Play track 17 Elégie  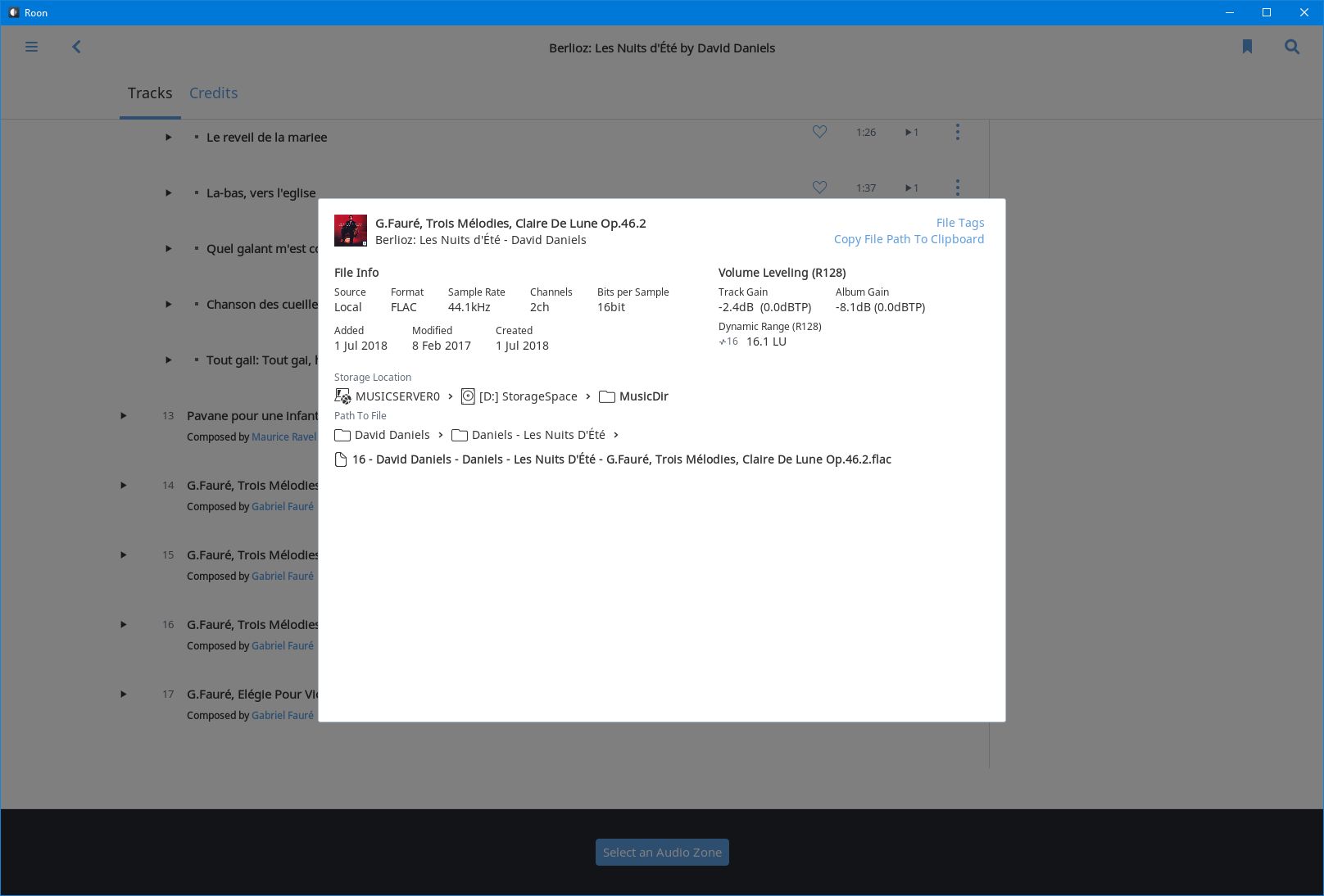pos(124,695)
